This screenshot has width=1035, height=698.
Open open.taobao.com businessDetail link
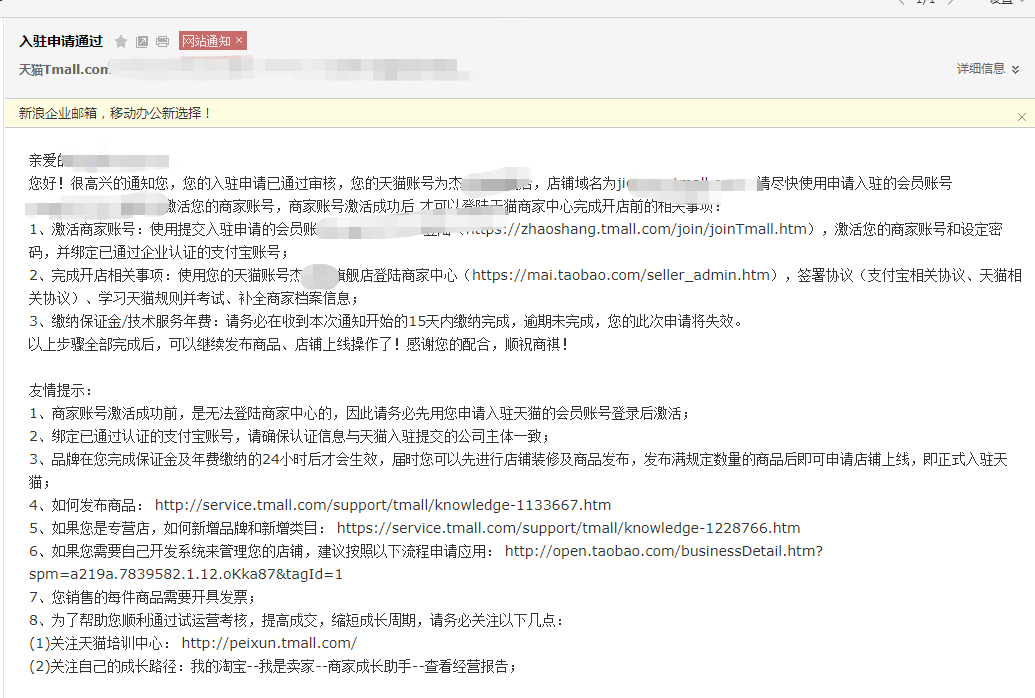664,551
